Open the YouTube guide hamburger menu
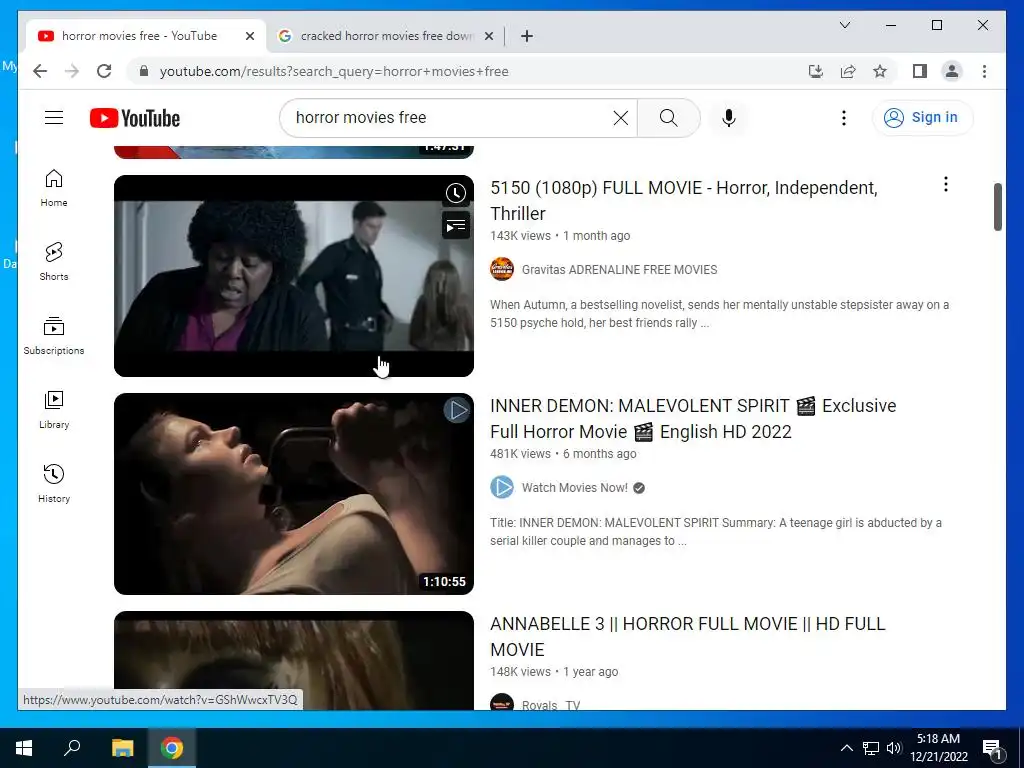The height and width of the screenshot is (768, 1024). click(x=54, y=118)
